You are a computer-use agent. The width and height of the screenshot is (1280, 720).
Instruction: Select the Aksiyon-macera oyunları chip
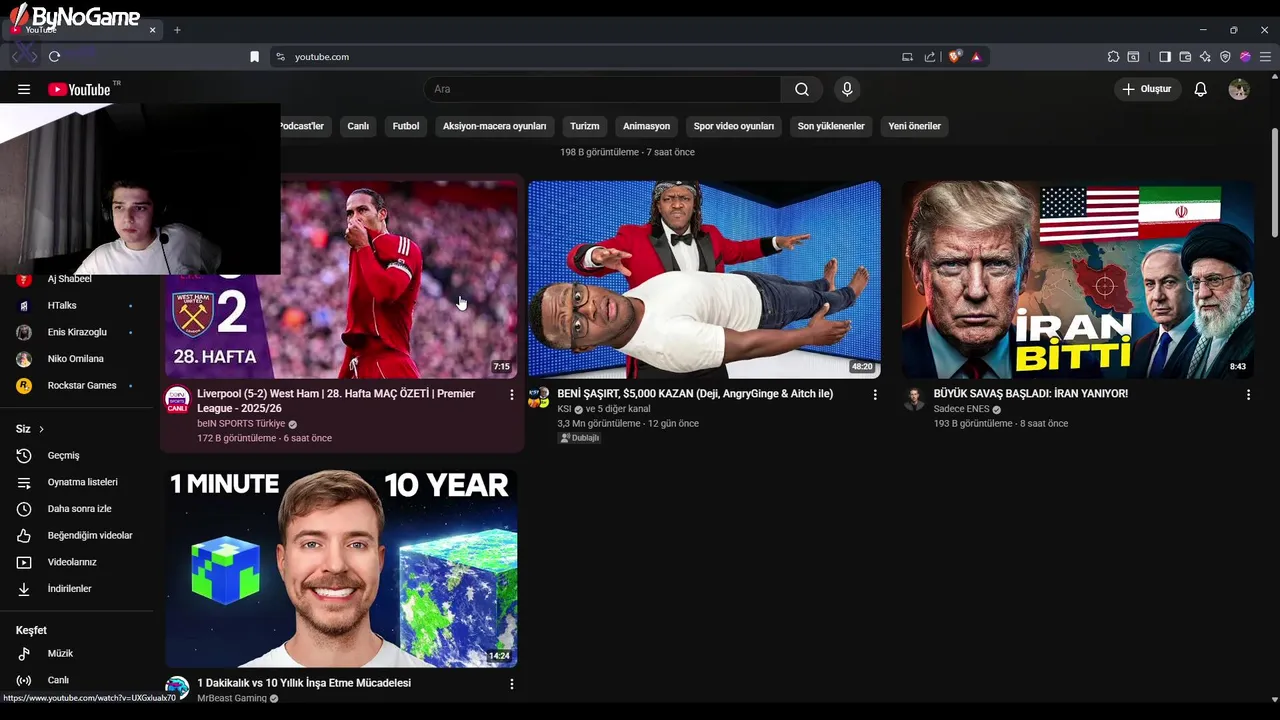495,126
